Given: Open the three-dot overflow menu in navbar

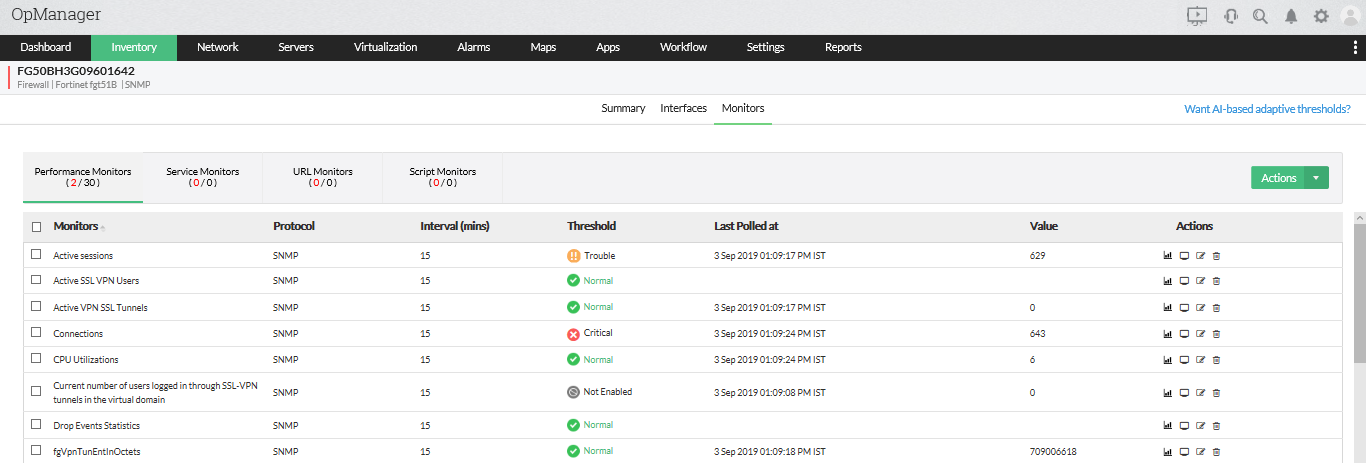Looking at the screenshot, I should coord(1355,47).
